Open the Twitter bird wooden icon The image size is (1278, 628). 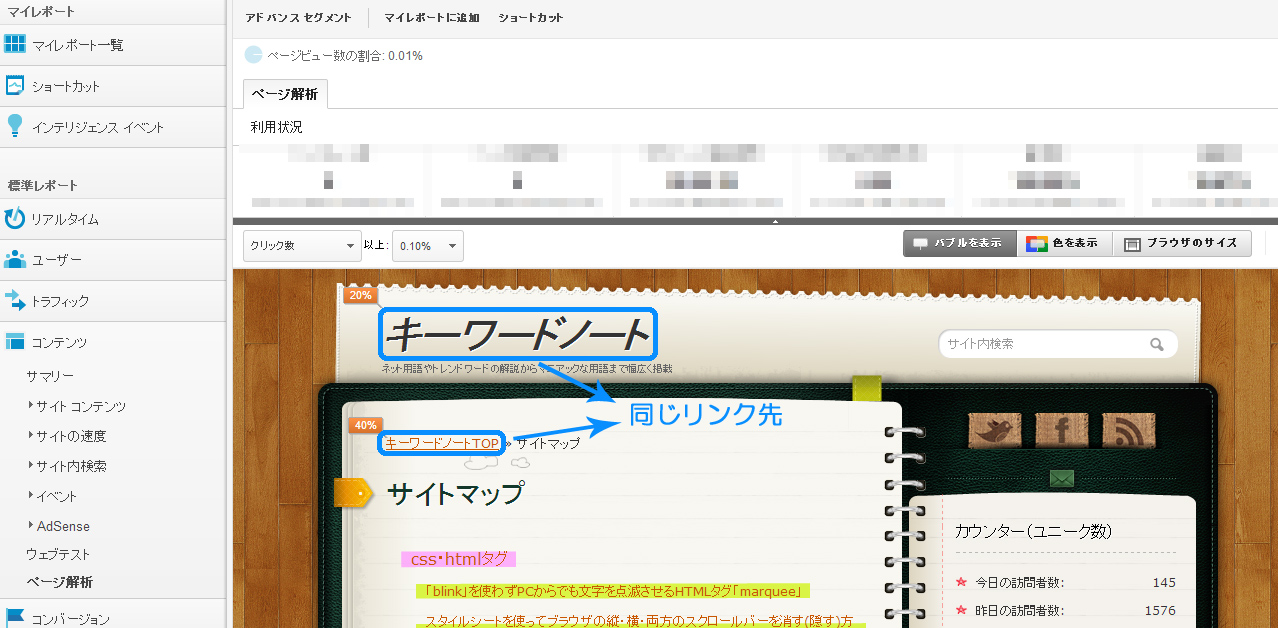point(994,431)
